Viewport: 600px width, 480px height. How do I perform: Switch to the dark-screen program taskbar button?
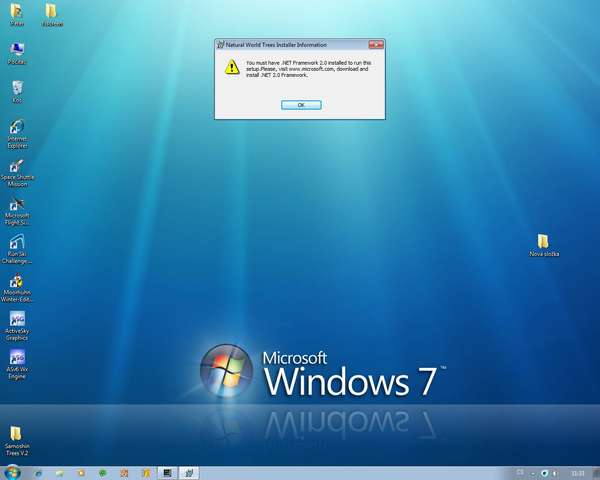[167, 473]
